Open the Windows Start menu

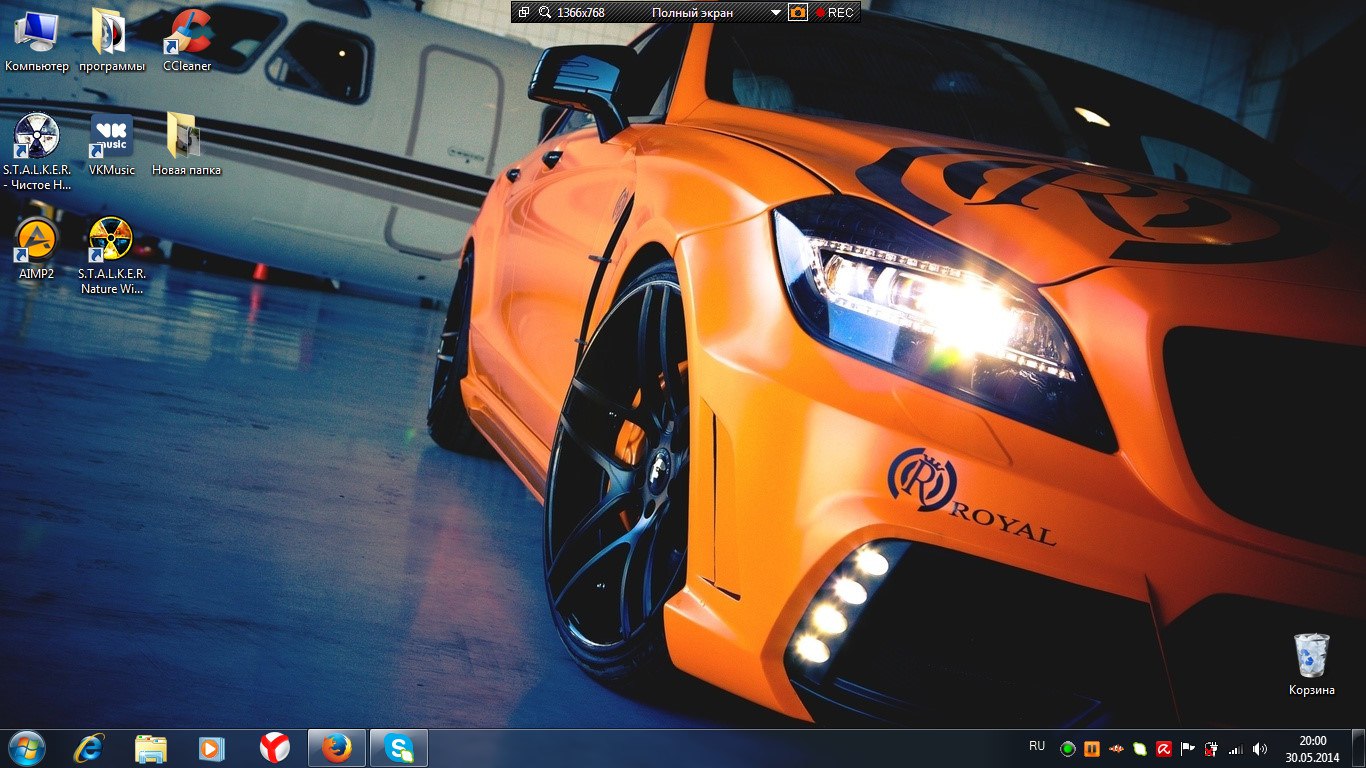26,748
